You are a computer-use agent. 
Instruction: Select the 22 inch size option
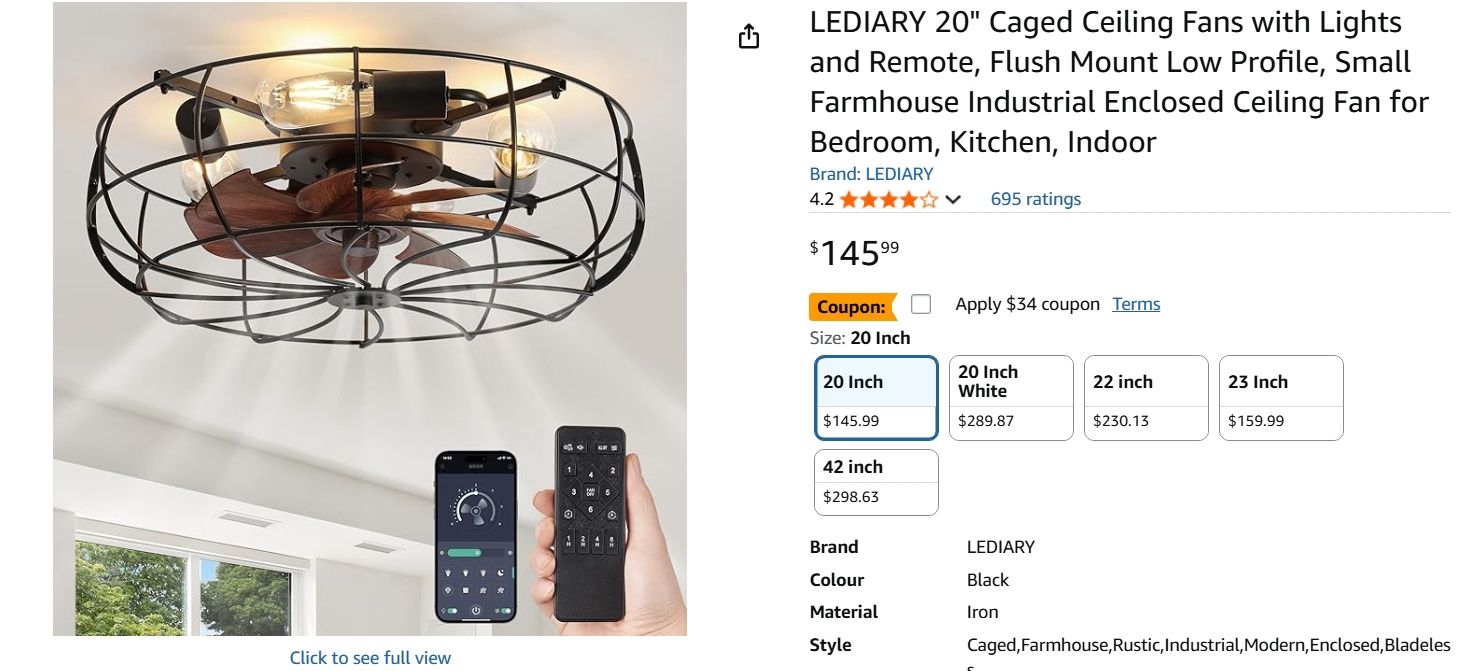point(1146,398)
